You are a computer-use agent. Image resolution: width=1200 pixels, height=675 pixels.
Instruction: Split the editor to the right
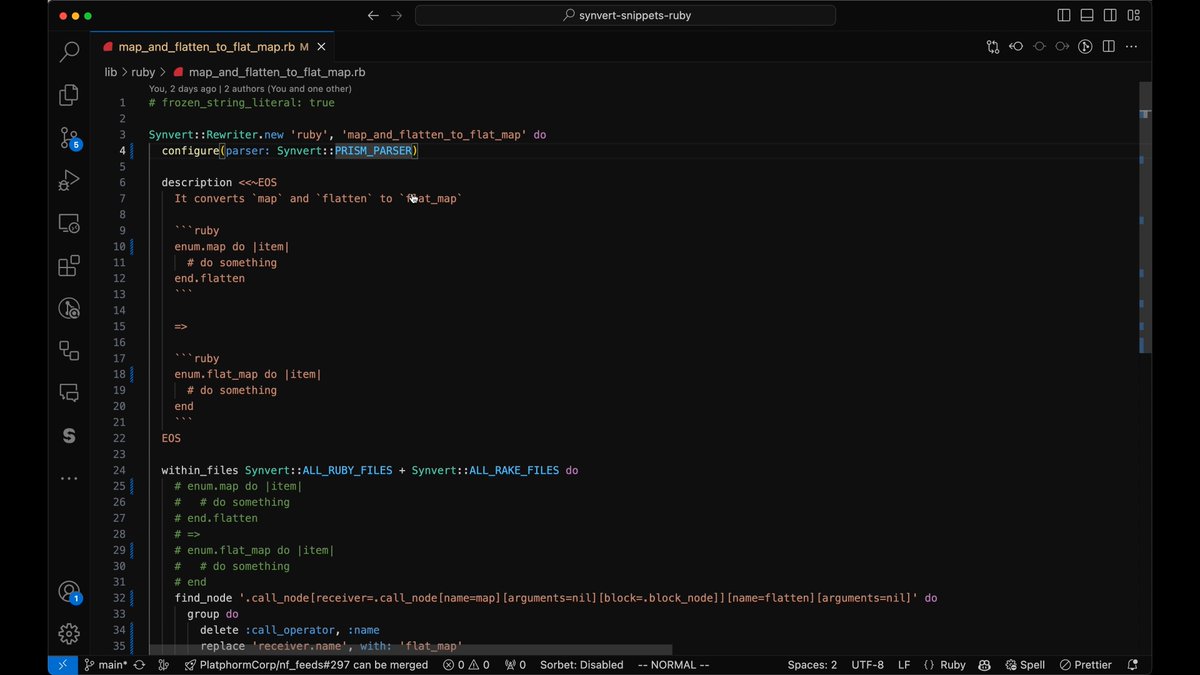pos(1109,46)
